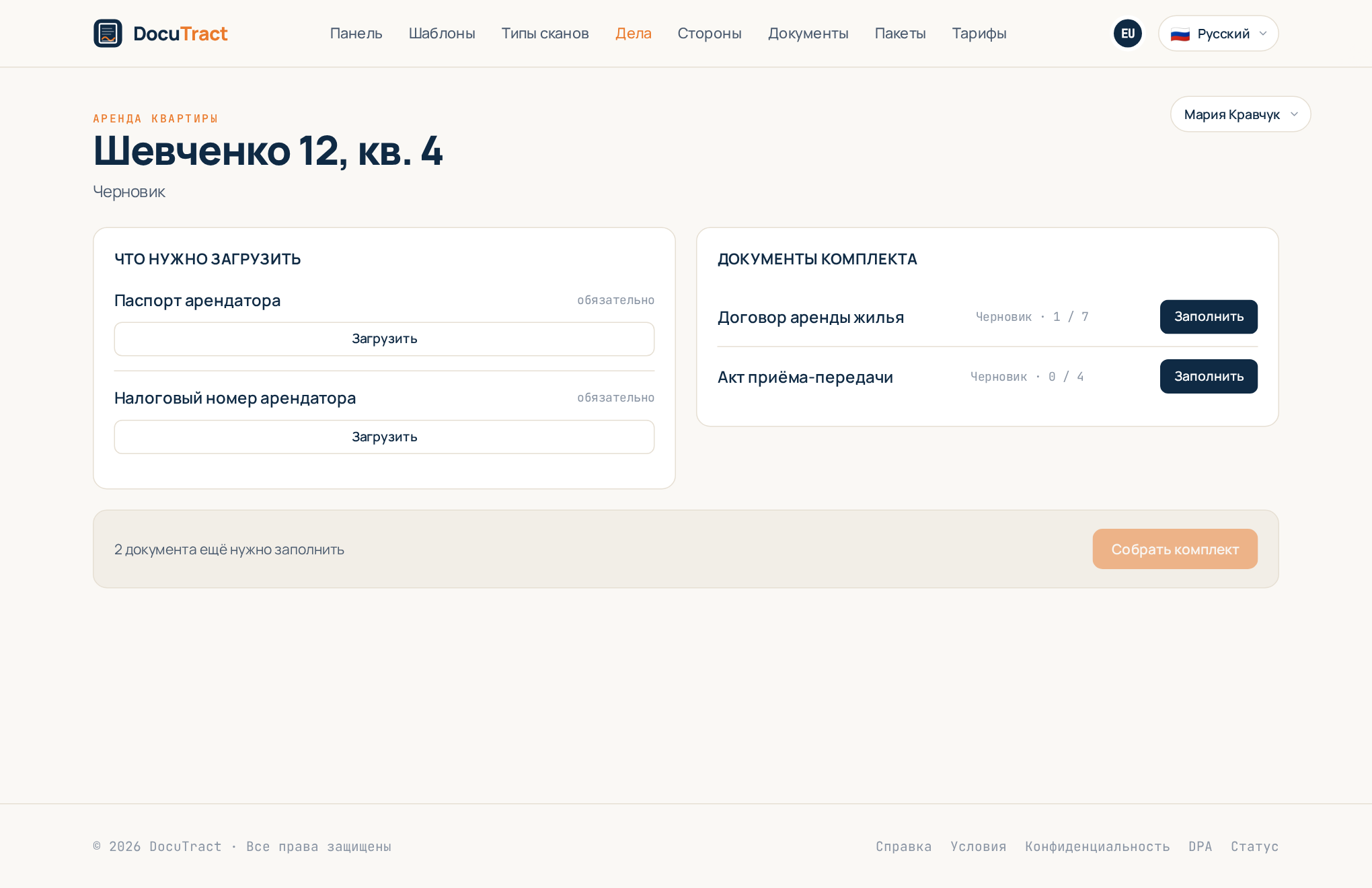Open the Шаблоны nav item

[442, 33]
